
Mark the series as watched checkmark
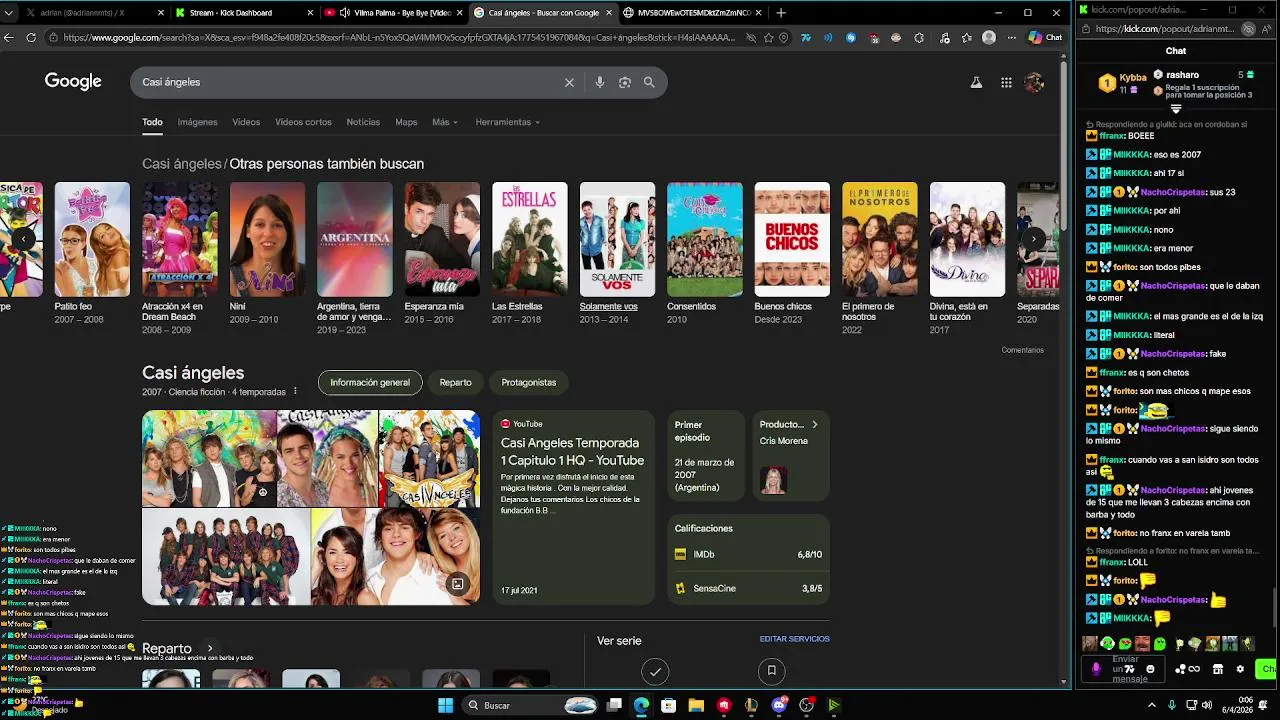[x=655, y=672]
